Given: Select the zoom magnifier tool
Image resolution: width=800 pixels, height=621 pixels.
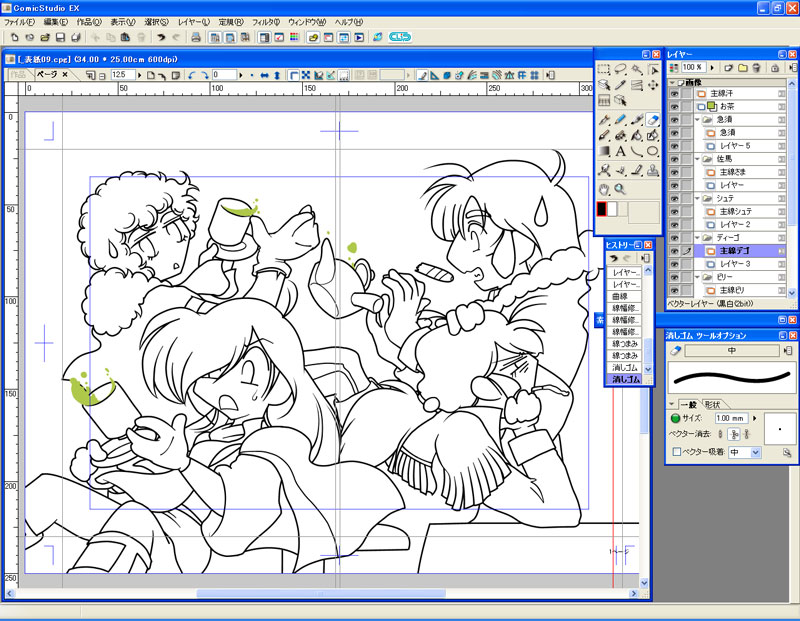Looking at the screenshot, I should coord(620,189).
